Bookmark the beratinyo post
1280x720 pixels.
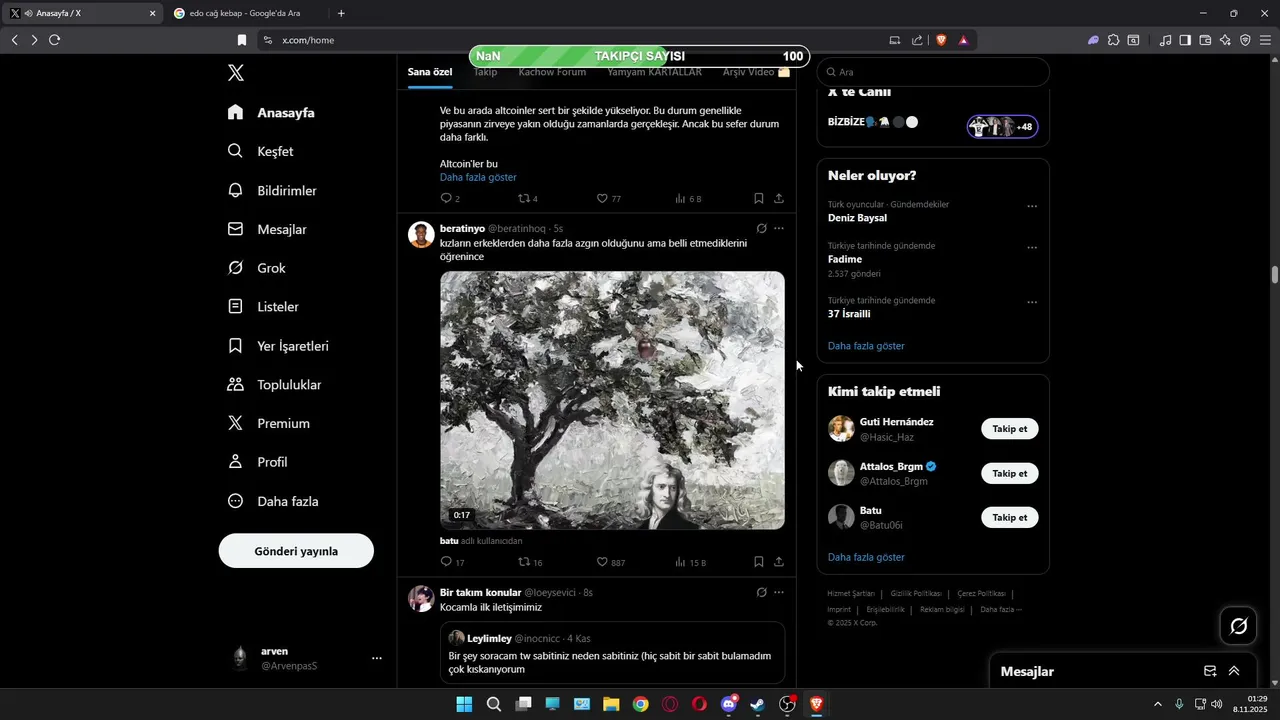coord(759,562)
